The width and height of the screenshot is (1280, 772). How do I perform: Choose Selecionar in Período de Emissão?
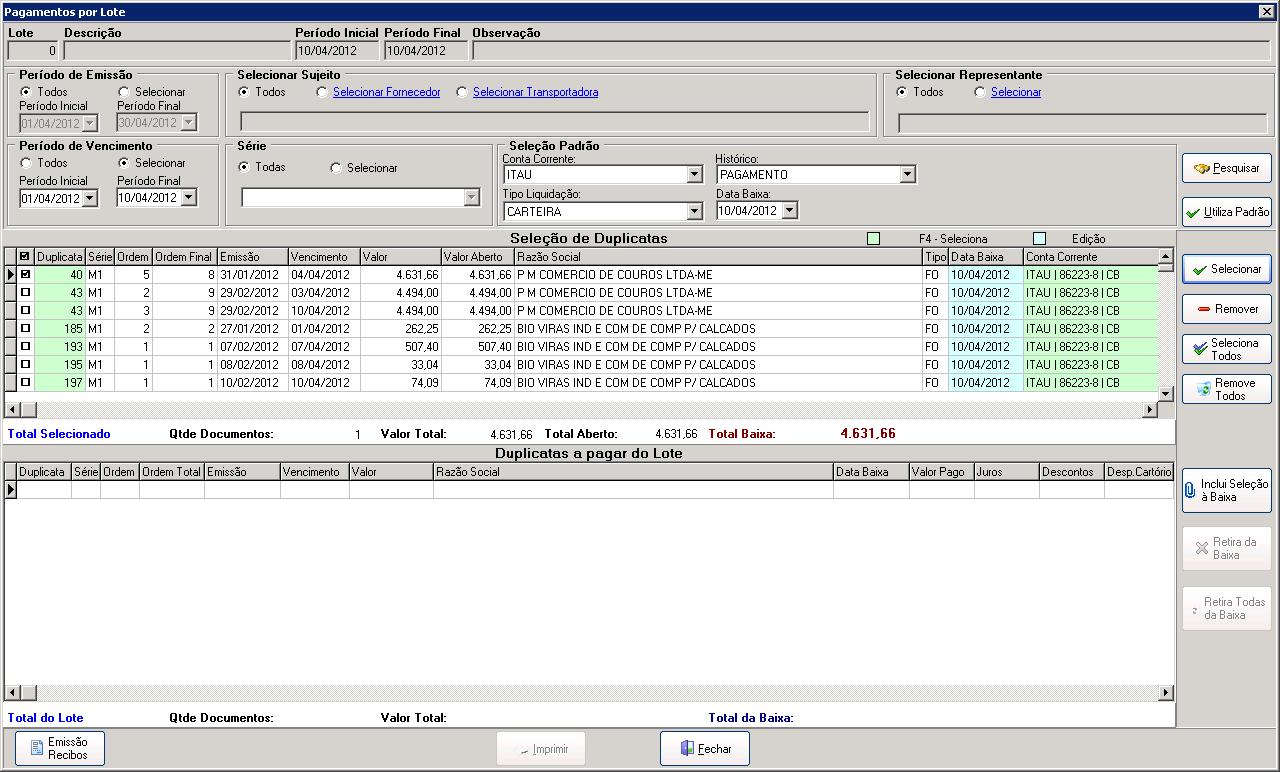pyautogui.click(x=124, y=92)
